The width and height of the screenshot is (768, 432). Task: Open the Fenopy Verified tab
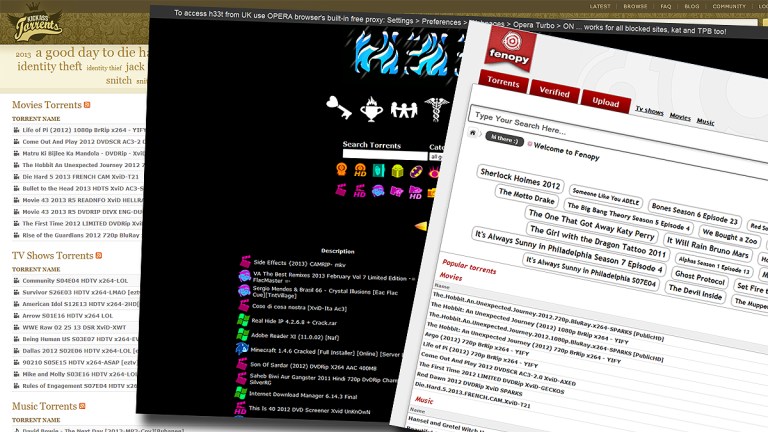pyautogui.click(x=554, y=92)
